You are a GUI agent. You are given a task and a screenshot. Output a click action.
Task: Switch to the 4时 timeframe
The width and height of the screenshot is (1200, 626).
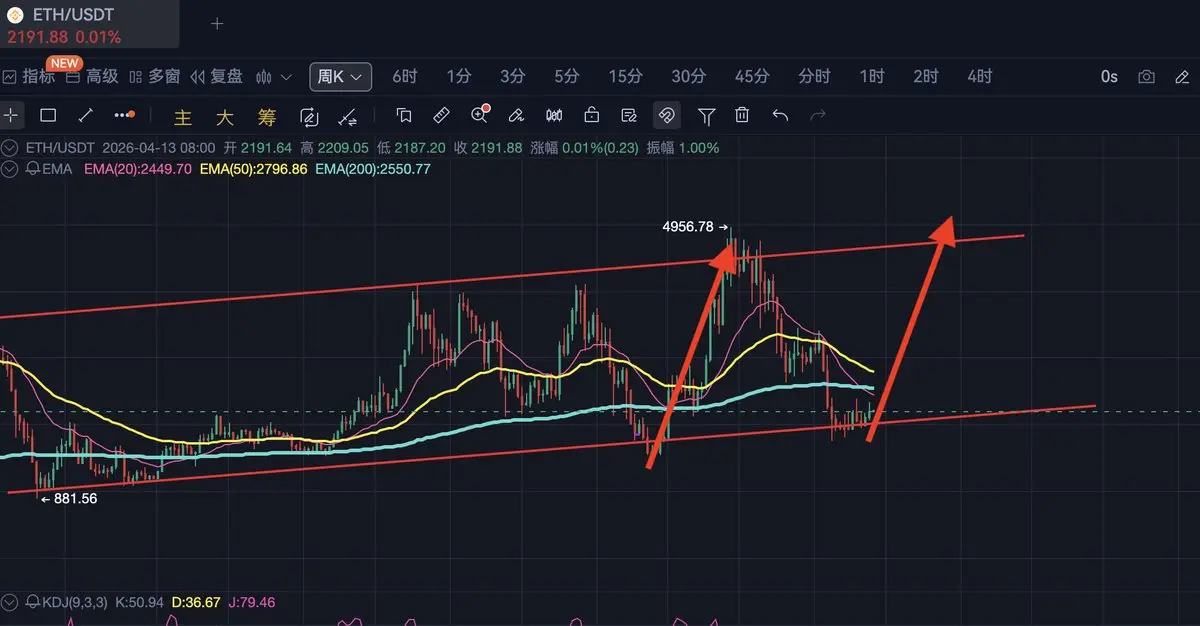click(980, 76)
